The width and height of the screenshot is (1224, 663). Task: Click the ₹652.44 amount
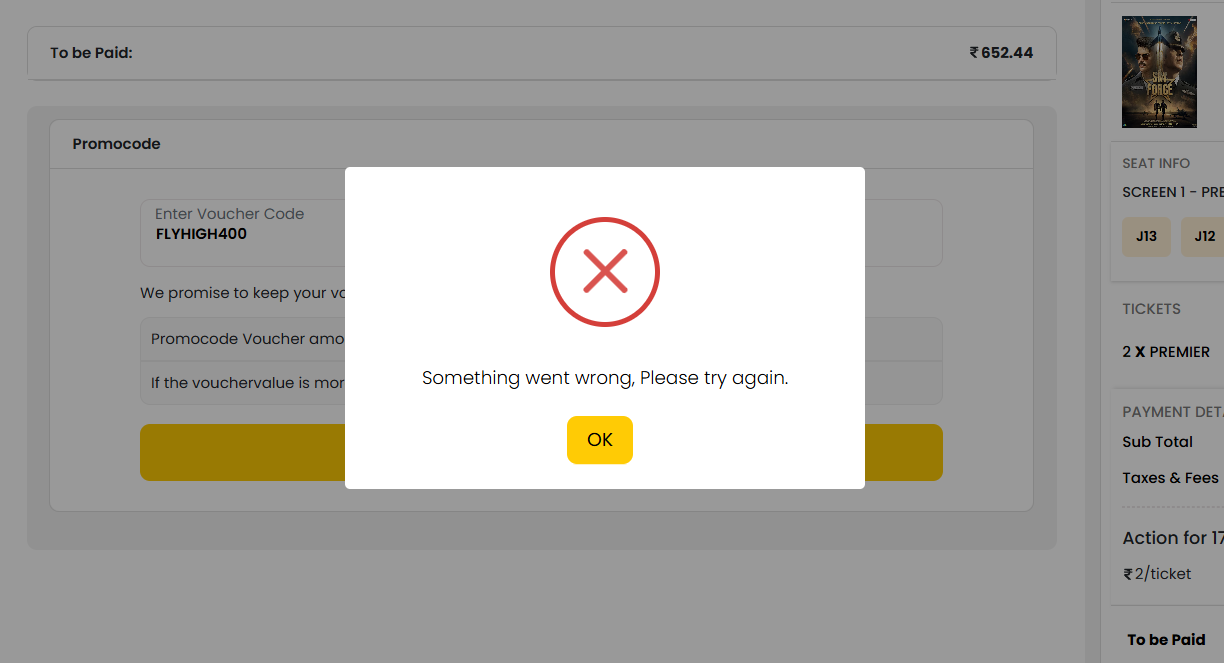[1001, 52]
